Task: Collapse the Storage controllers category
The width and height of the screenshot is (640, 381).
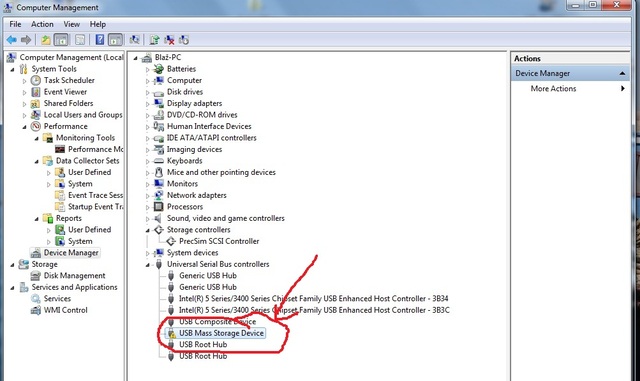Action: click(x=148, y=231)
